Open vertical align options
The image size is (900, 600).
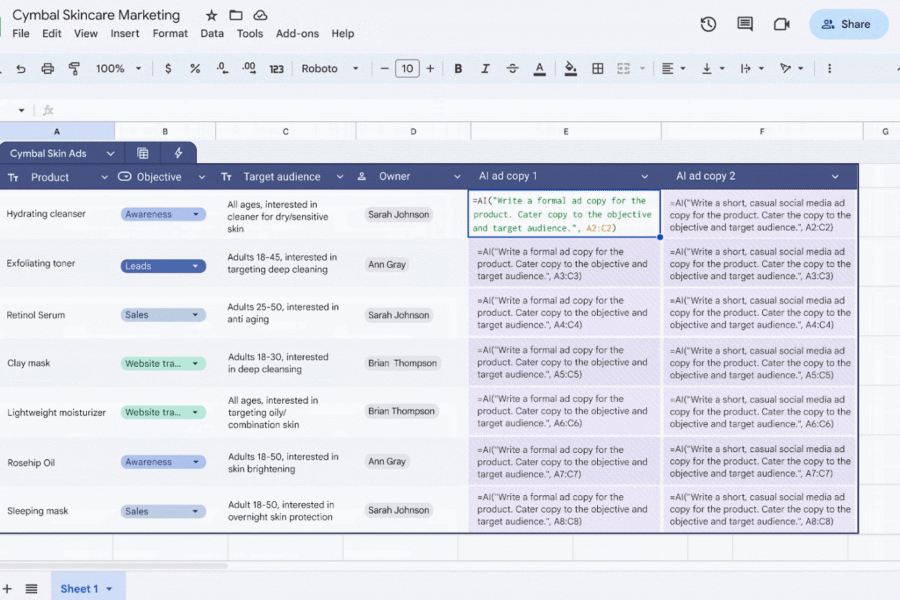(713, 69)
